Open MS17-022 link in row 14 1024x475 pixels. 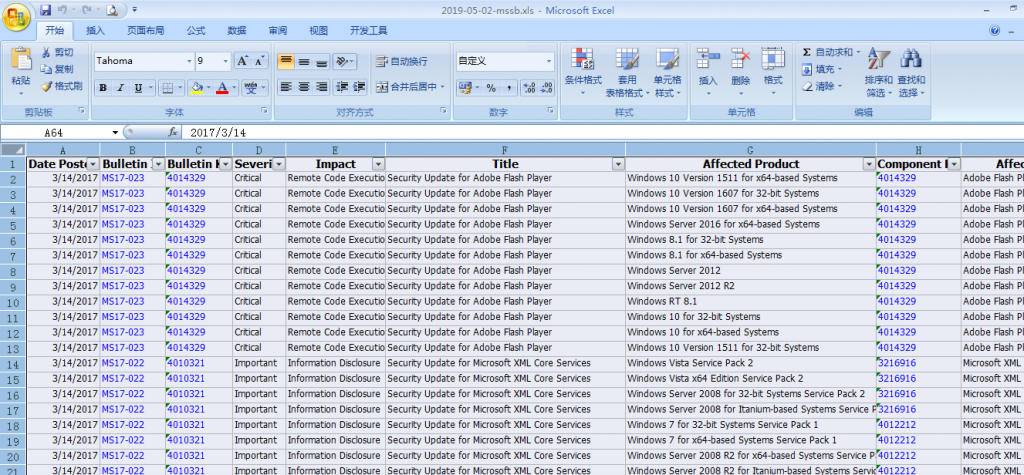tap(123, 363)
